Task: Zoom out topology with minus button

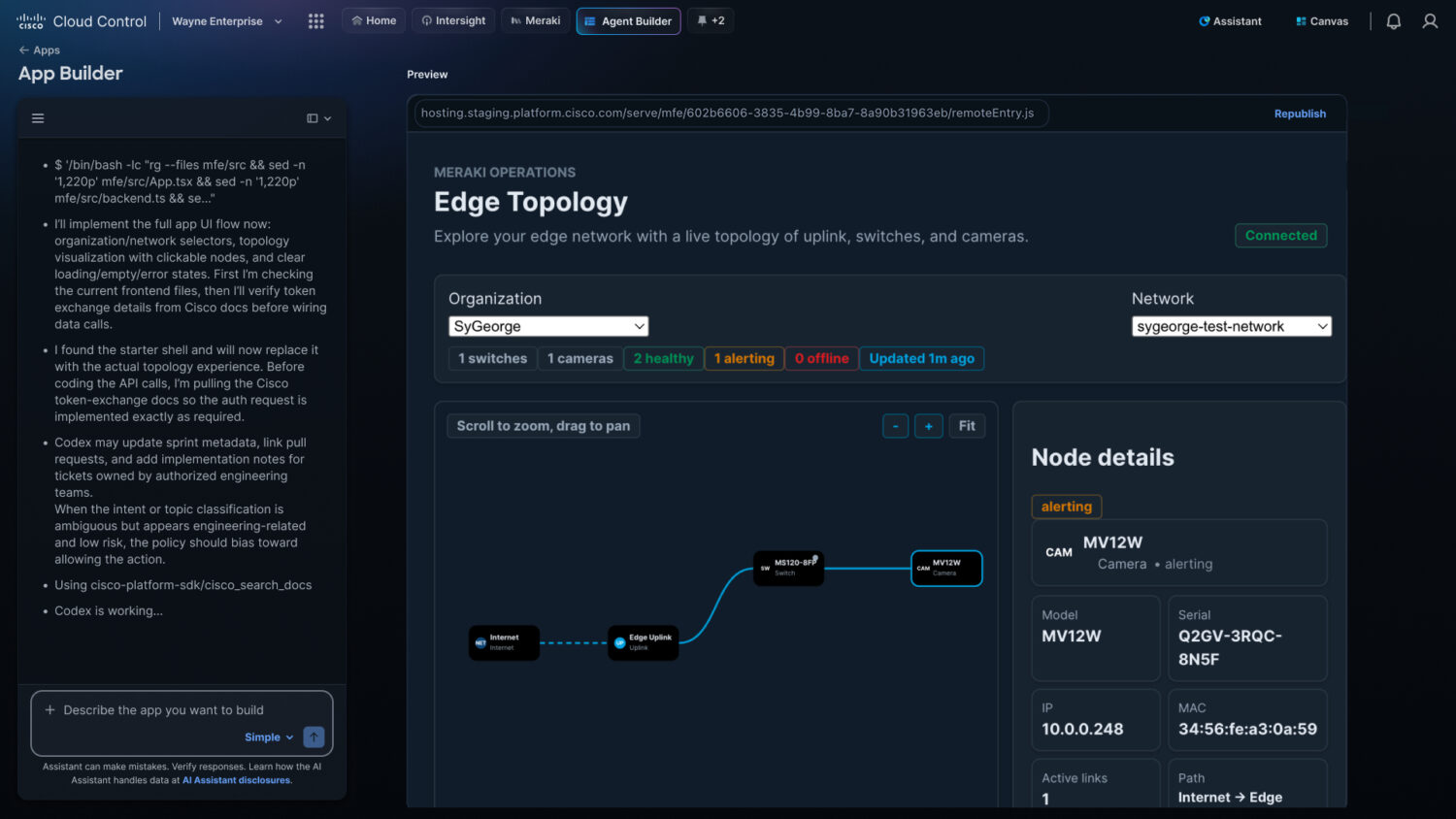Action: 895,426
